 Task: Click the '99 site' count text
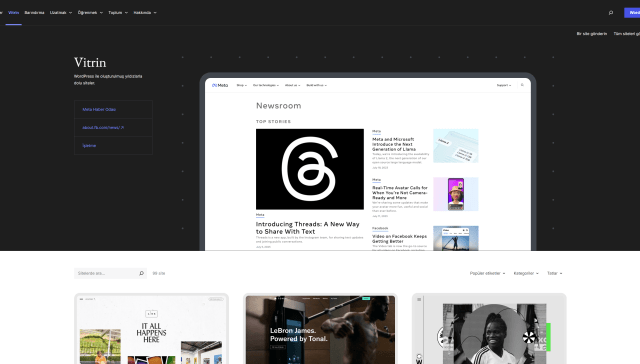[159, 273]
